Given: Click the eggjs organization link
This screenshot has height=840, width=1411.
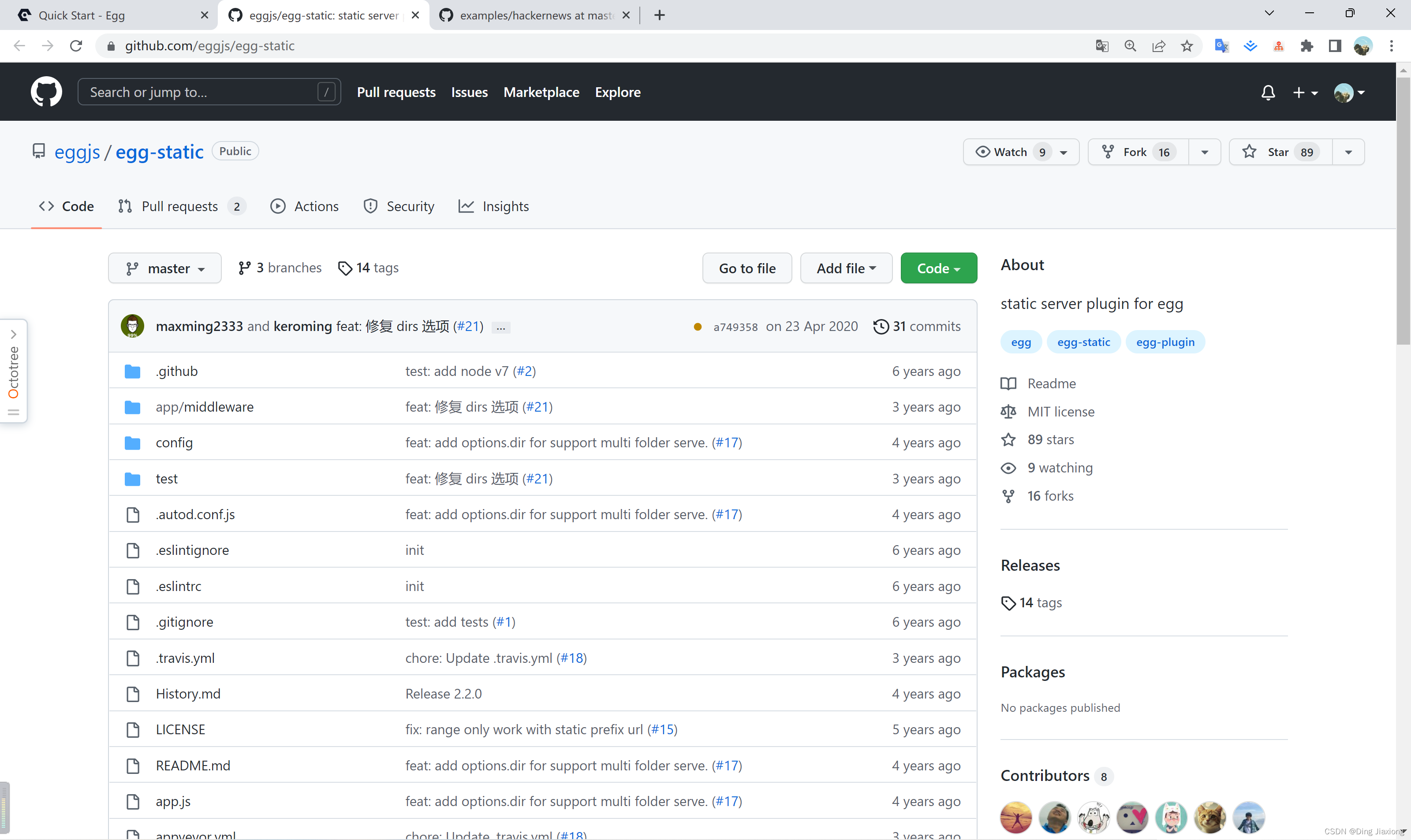Looking at the screenshot, I should 77,152.
